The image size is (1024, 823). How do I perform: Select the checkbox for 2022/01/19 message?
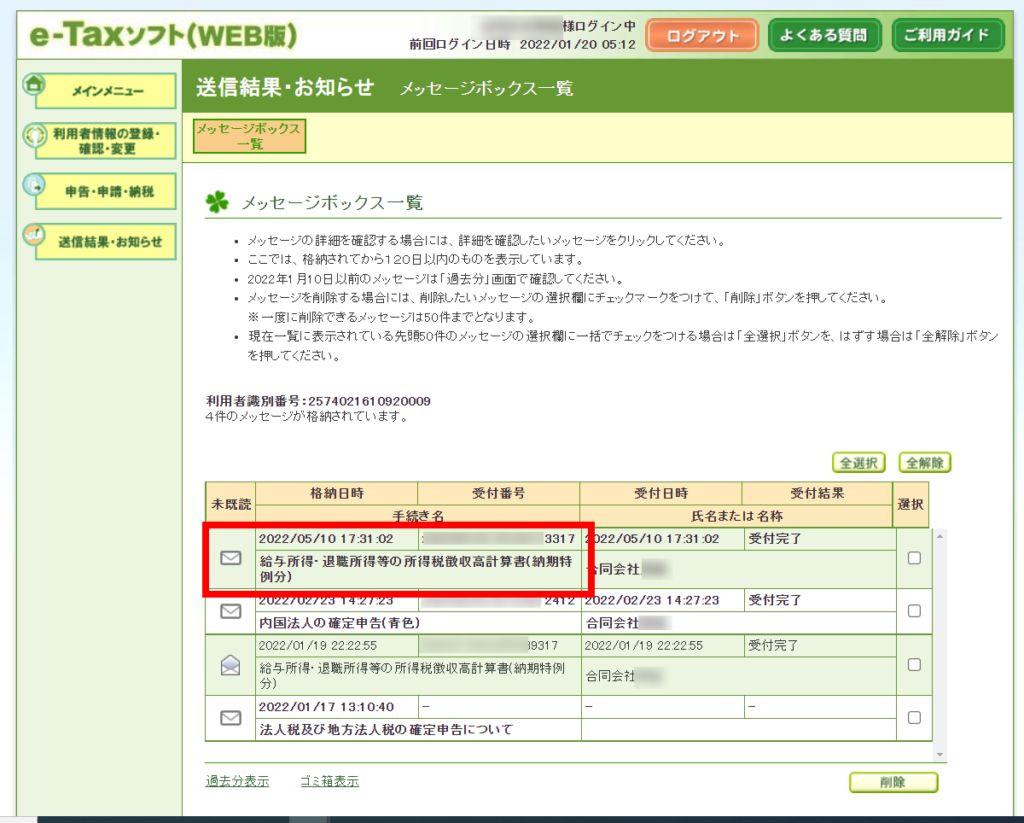914,664
